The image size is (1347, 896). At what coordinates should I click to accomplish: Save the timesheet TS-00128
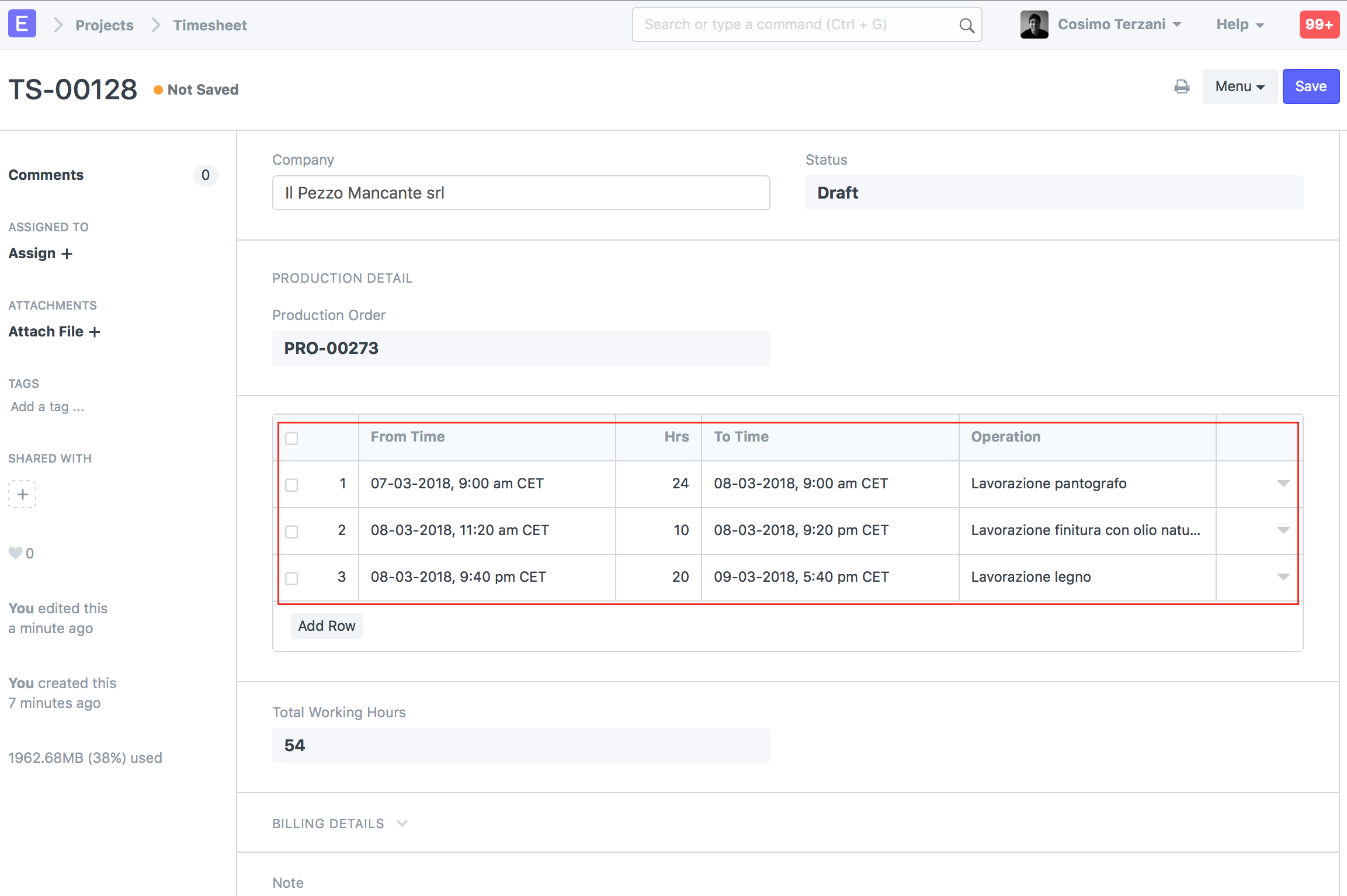coord(1311,86)
